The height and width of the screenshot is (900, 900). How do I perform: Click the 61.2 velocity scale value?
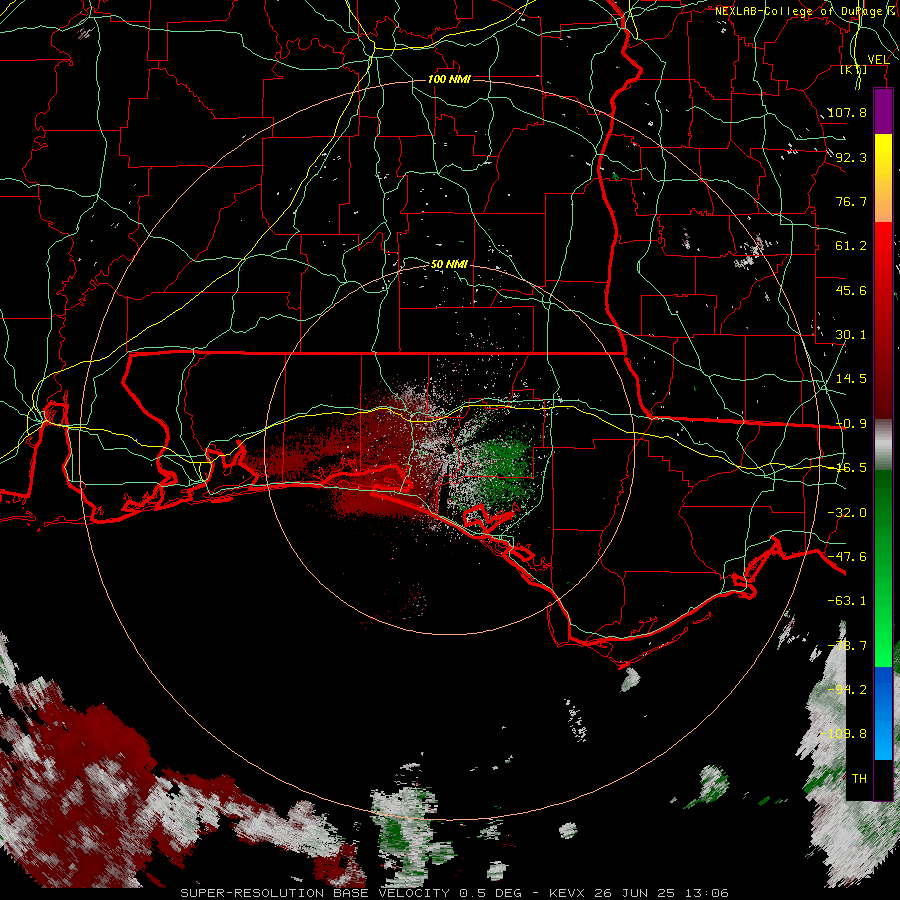tap(851, 246)
